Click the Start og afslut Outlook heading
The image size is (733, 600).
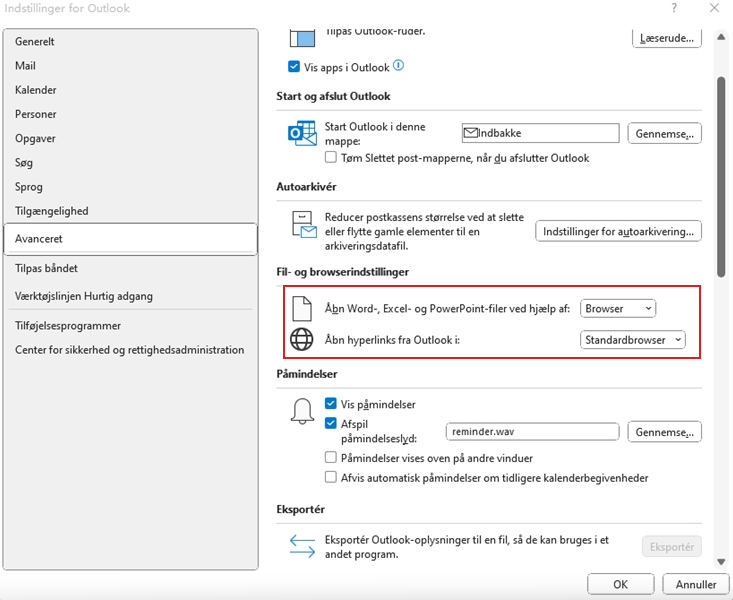tap(333, 96)
